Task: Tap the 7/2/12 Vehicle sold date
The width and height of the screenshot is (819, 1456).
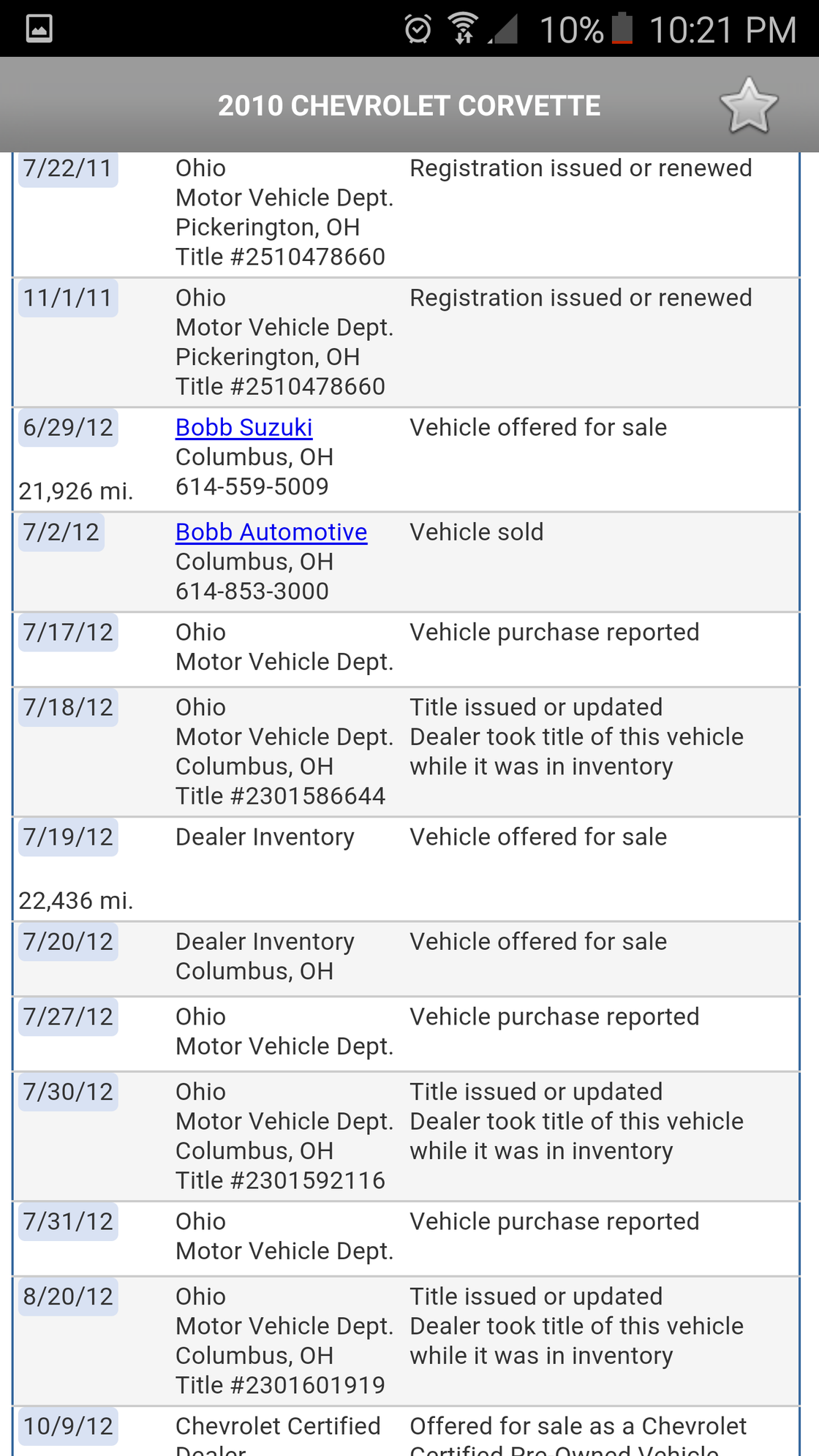Action: click(61, 532)
